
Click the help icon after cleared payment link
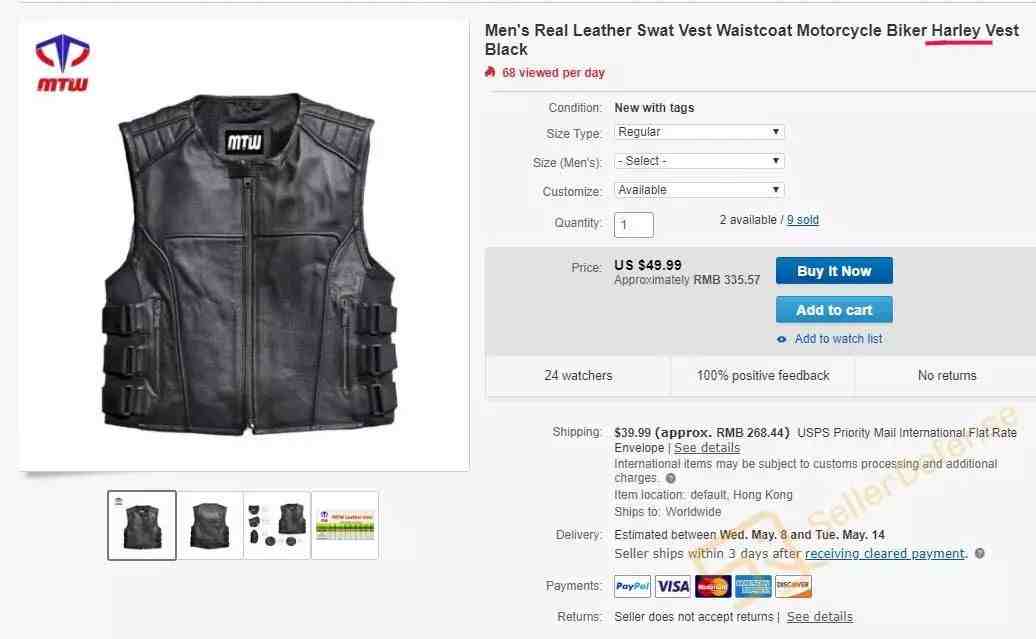coord(979,553)
